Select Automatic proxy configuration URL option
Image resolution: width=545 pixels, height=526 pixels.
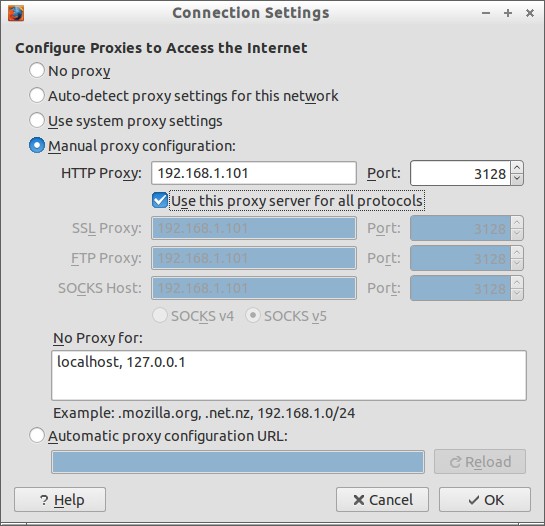pos(37,435)
